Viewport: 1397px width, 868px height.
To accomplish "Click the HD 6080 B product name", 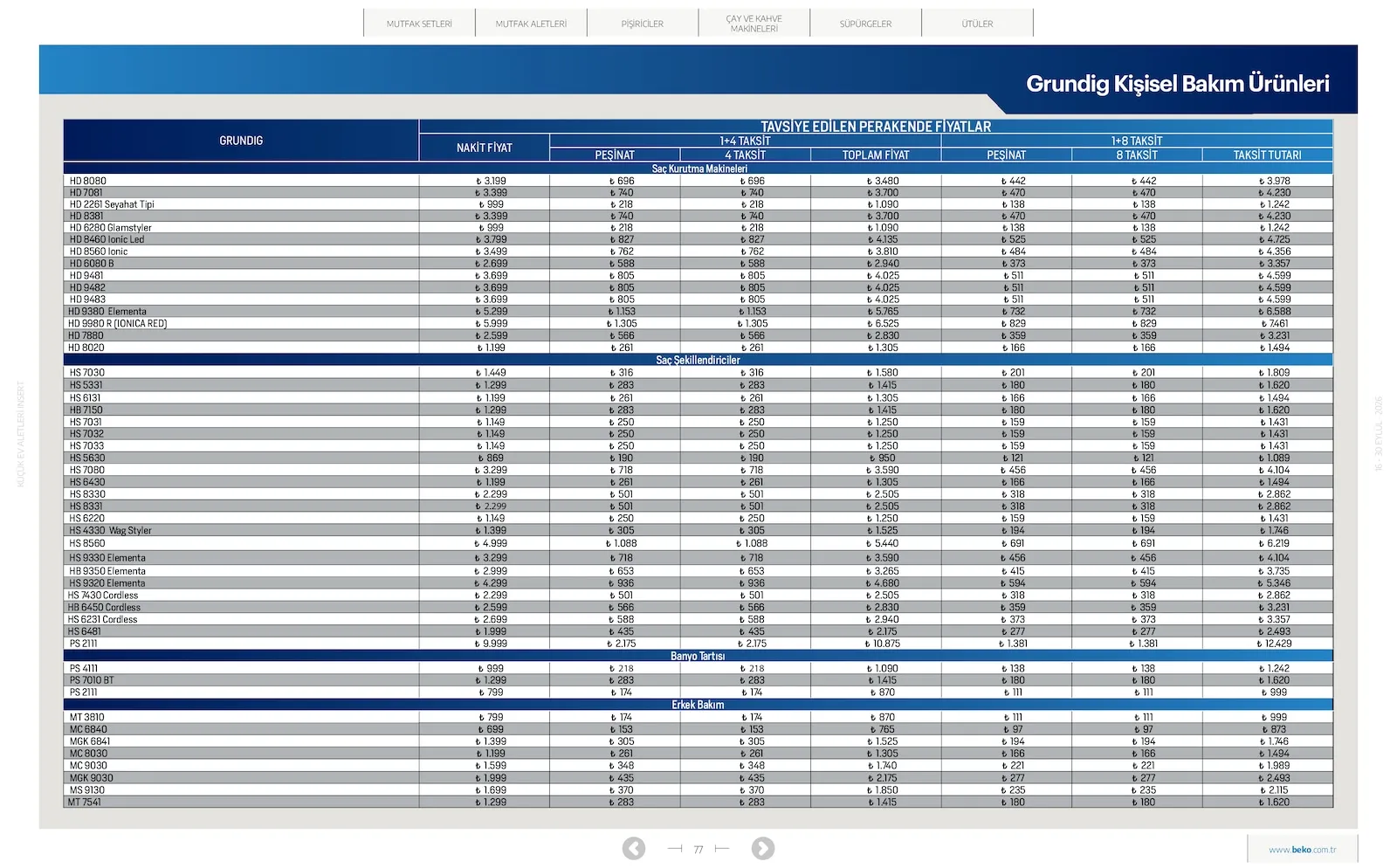I will [92, 264].
